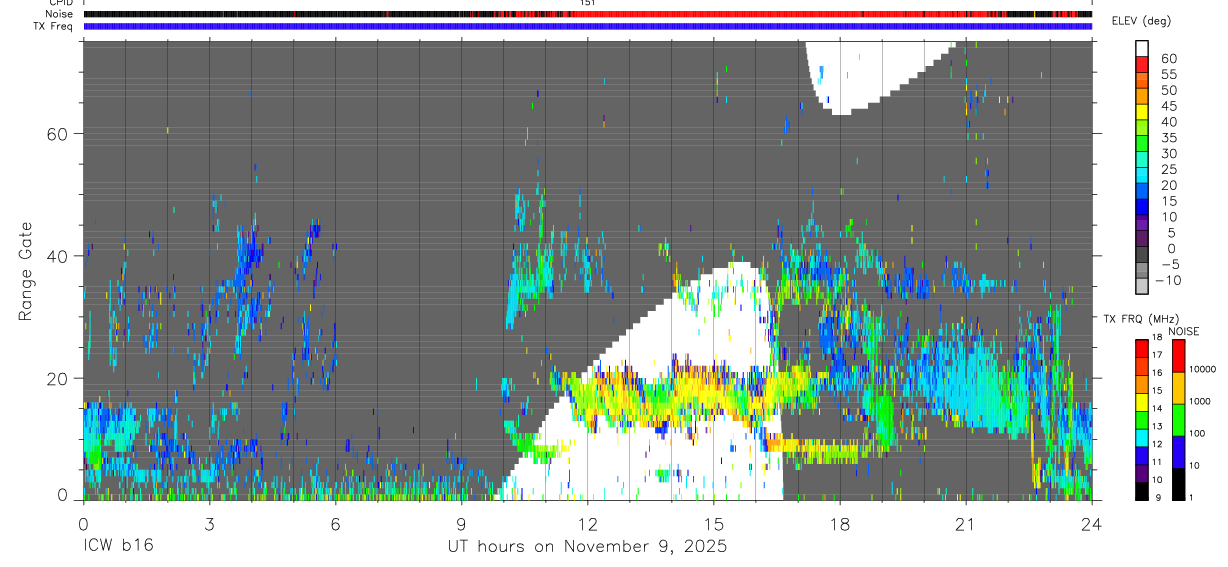Click the "NOISE" legend title
This screenshot has height=567, width=1228.
[x=1184, y=331]
